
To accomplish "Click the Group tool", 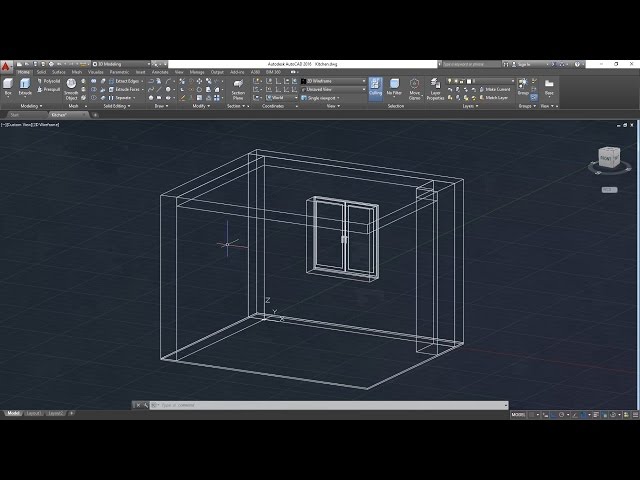I will pos(523,87).
